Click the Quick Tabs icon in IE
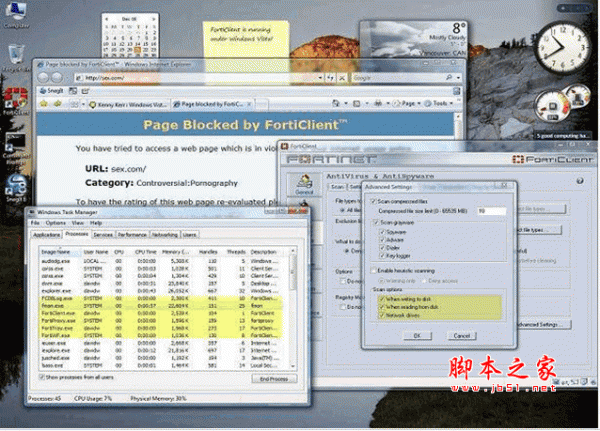This screenshot has width=600, height=431. click(73, 104)
